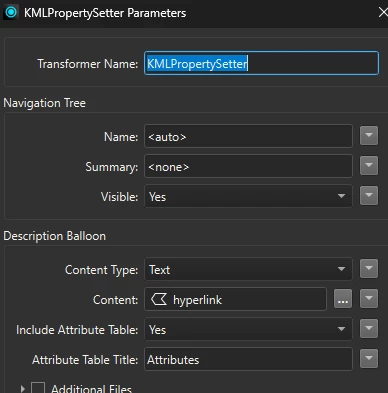Open the options arrow beside Content field
This screenshot has width=388, height=393.
pyautogui.click(x=369, y=299)
